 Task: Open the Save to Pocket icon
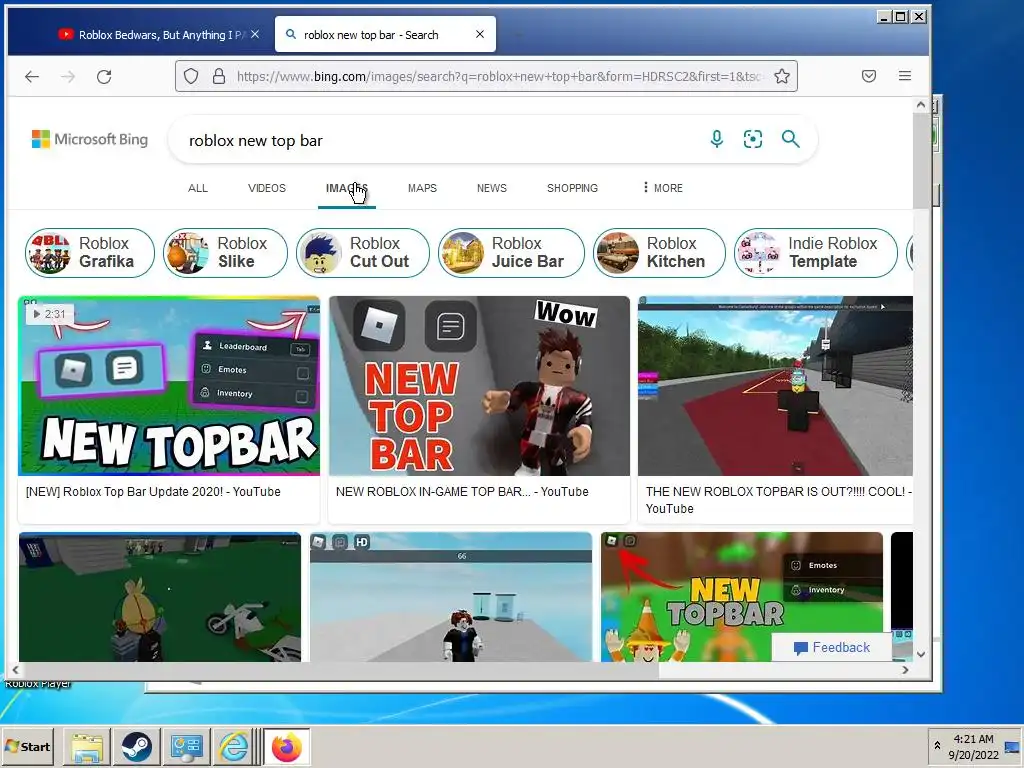click(869, 76)
